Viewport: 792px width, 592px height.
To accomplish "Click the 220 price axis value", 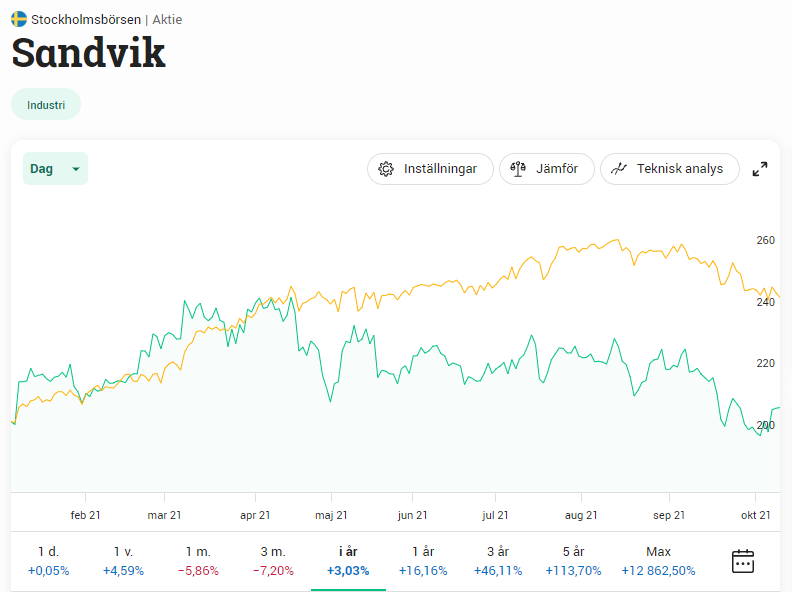I will pos(765,363).
